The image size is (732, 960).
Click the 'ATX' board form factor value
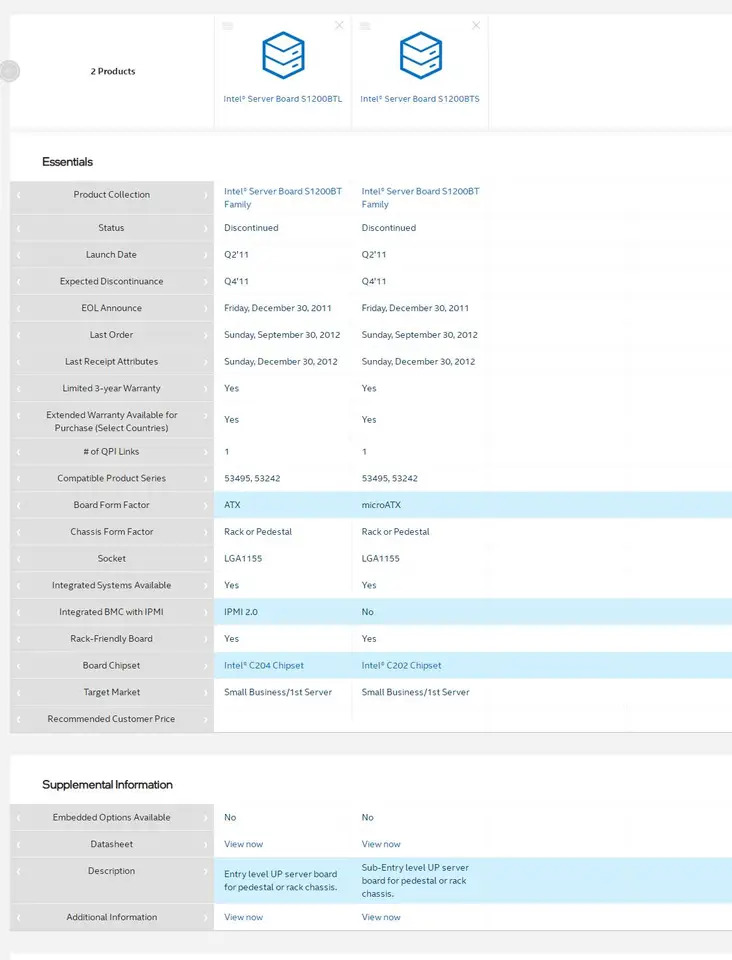[233, 505]
